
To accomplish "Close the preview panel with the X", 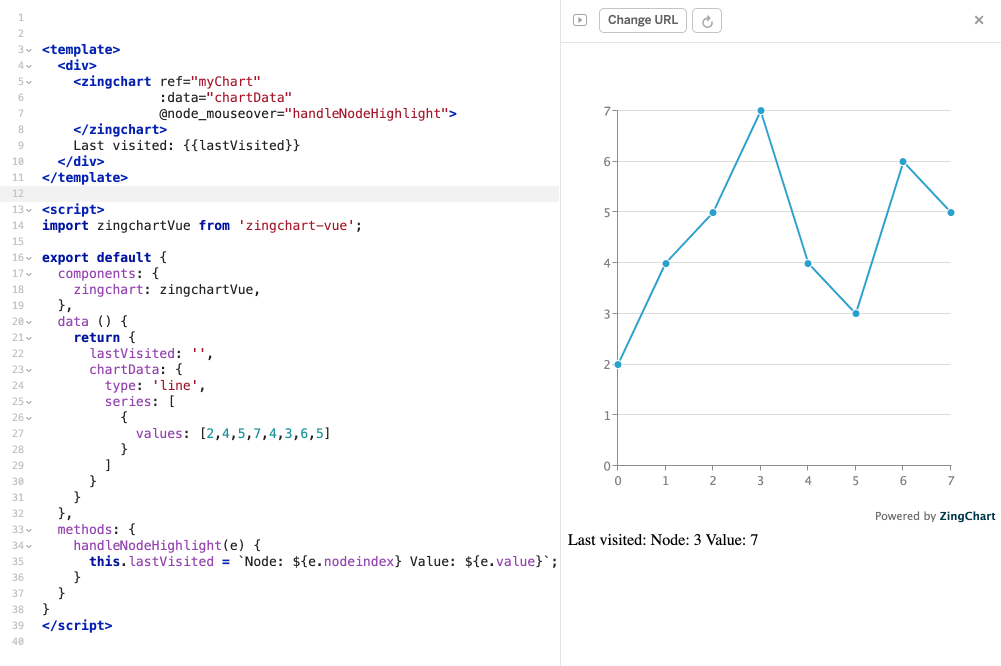I will click(x=977, y=19).
